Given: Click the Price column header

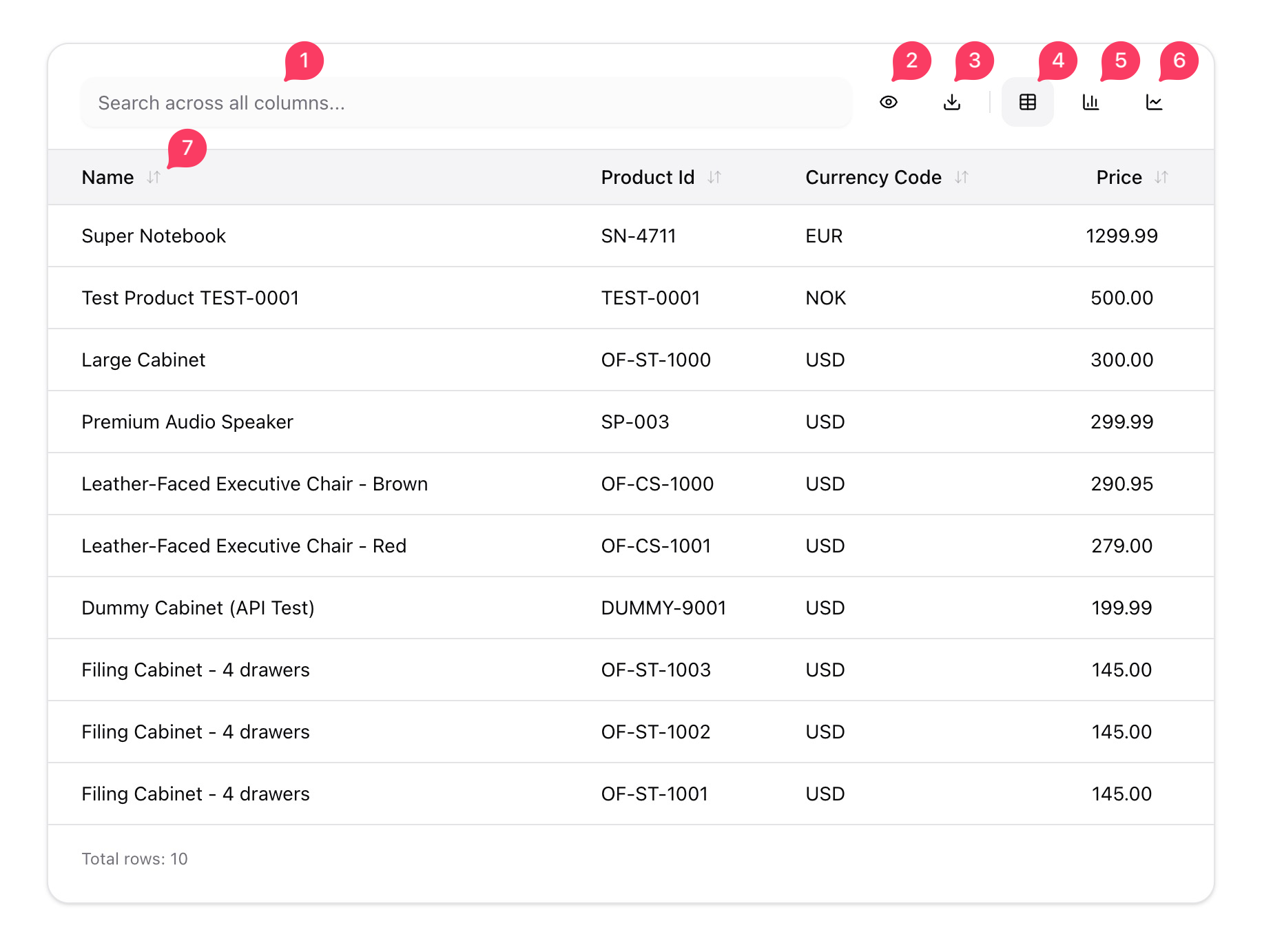Looking at the screenshot, I should (1119, 178).
